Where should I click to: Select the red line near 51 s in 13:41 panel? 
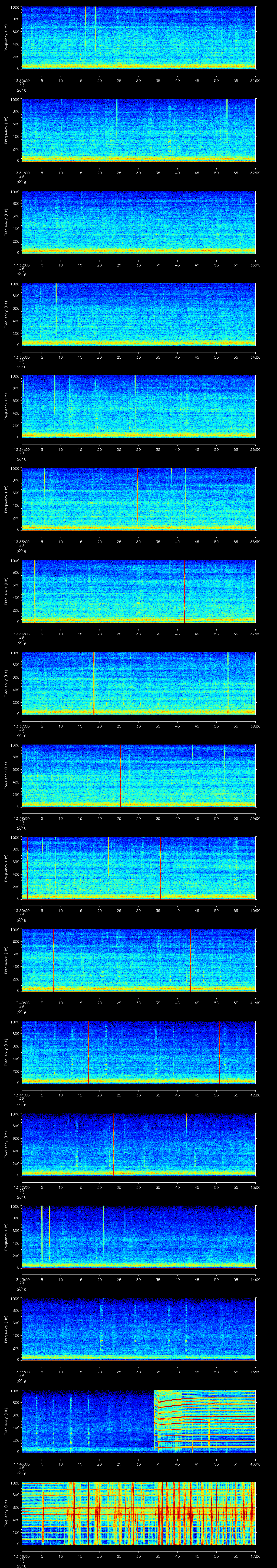click(x=219, y=1052)
